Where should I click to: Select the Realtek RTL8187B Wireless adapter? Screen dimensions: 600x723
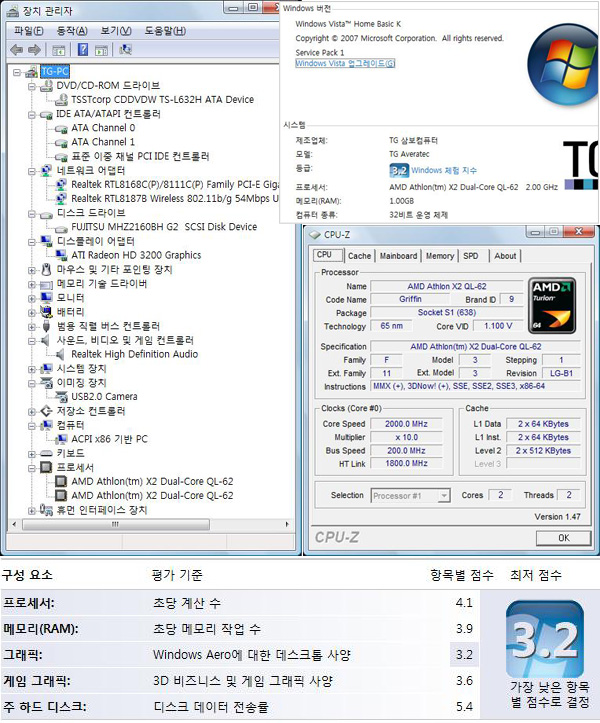pyautogui.click(x=175, y=199)
